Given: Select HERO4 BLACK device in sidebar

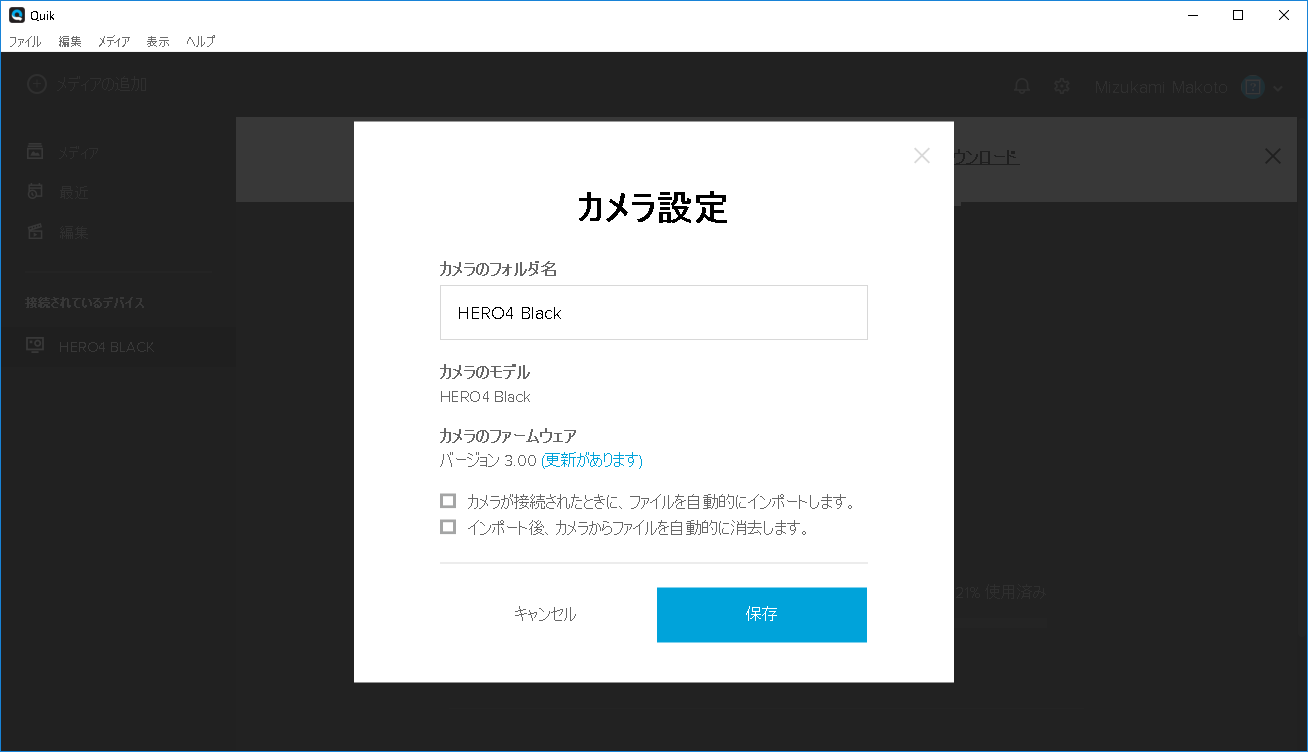Looking at the screenshot, I should point(118,347).
